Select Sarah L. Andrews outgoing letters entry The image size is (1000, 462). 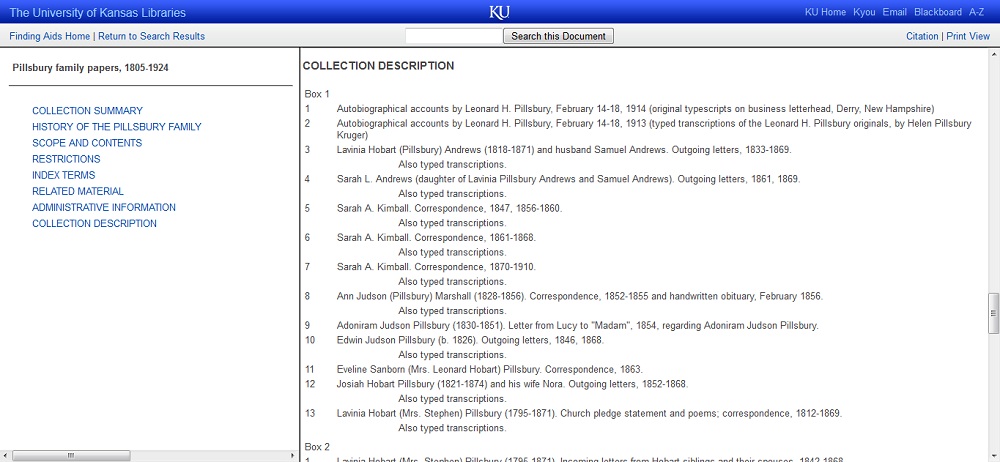568,179
